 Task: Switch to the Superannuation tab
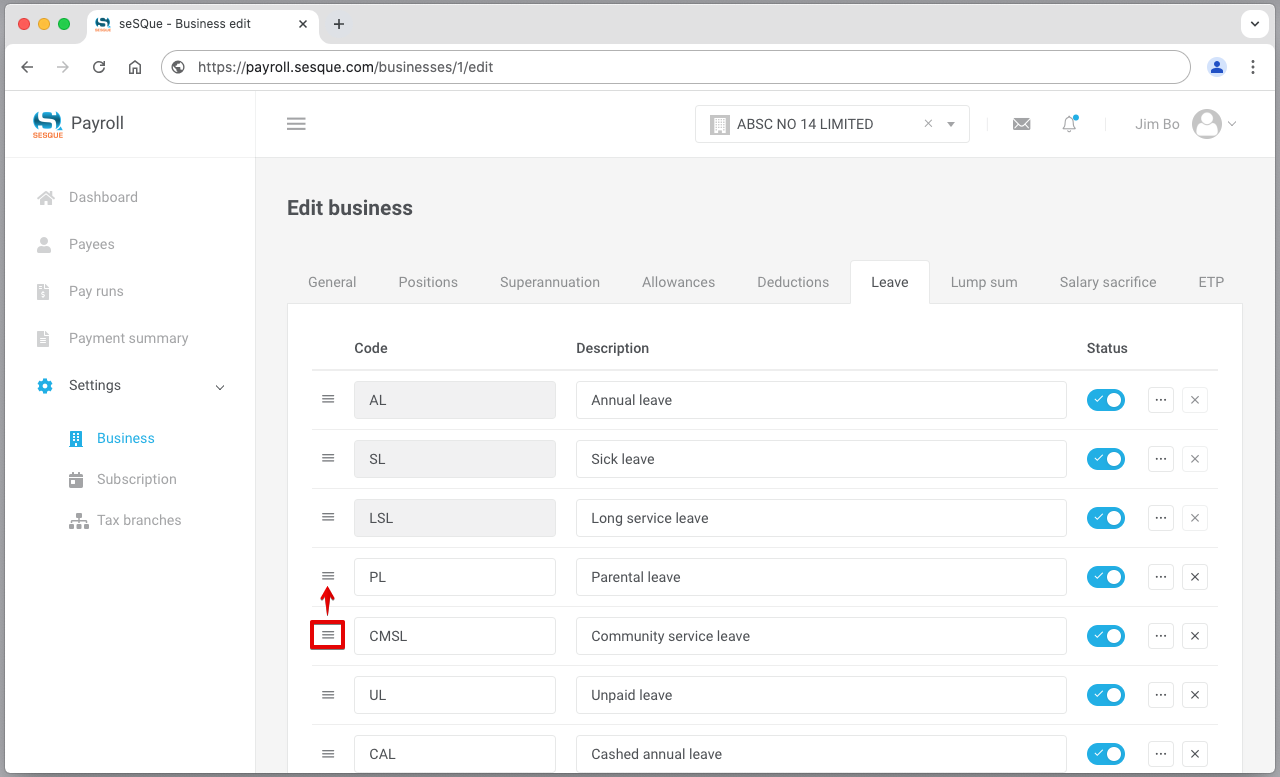[549, 282]
